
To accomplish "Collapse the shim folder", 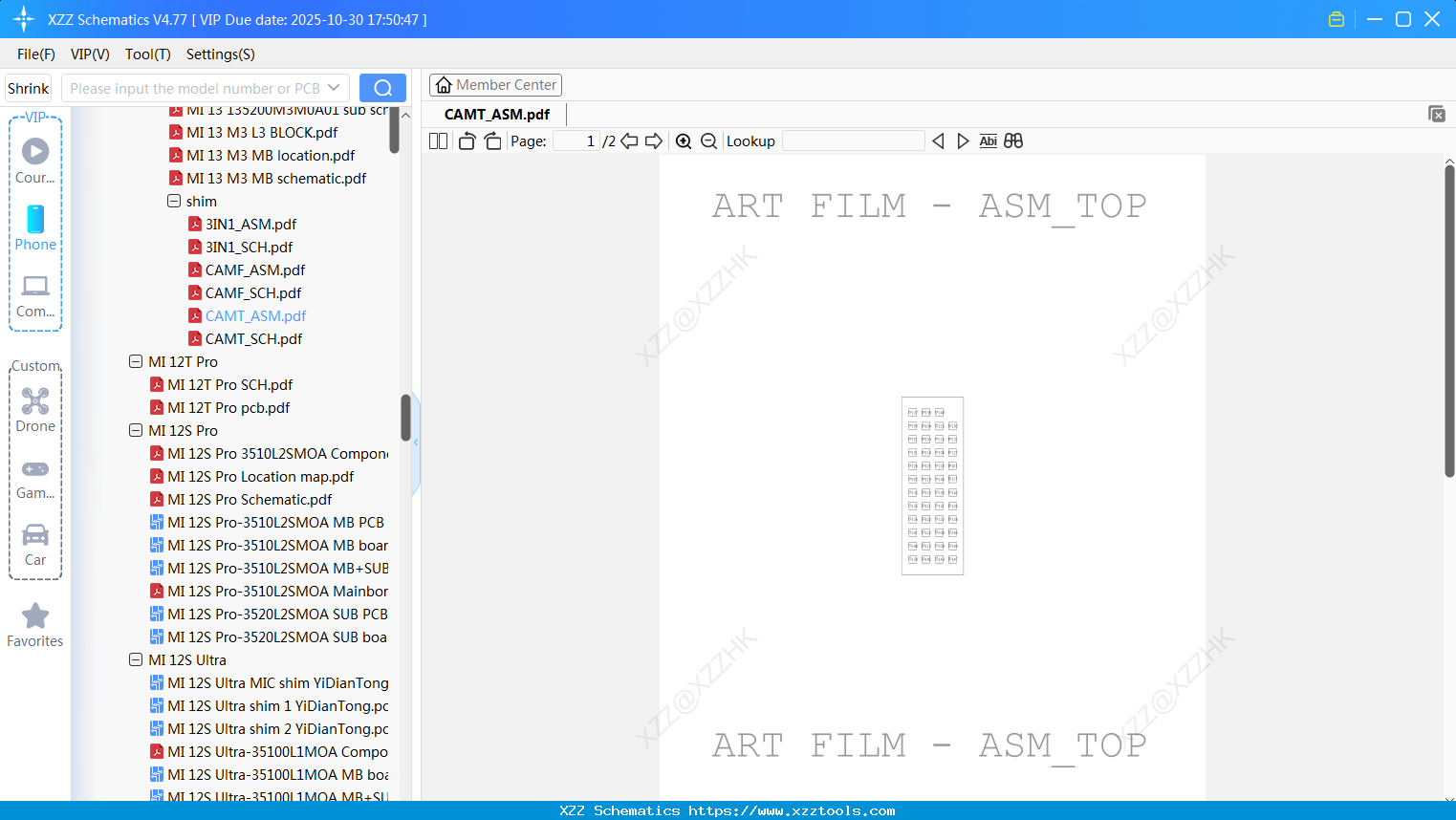I will click(x=173, y=201).
